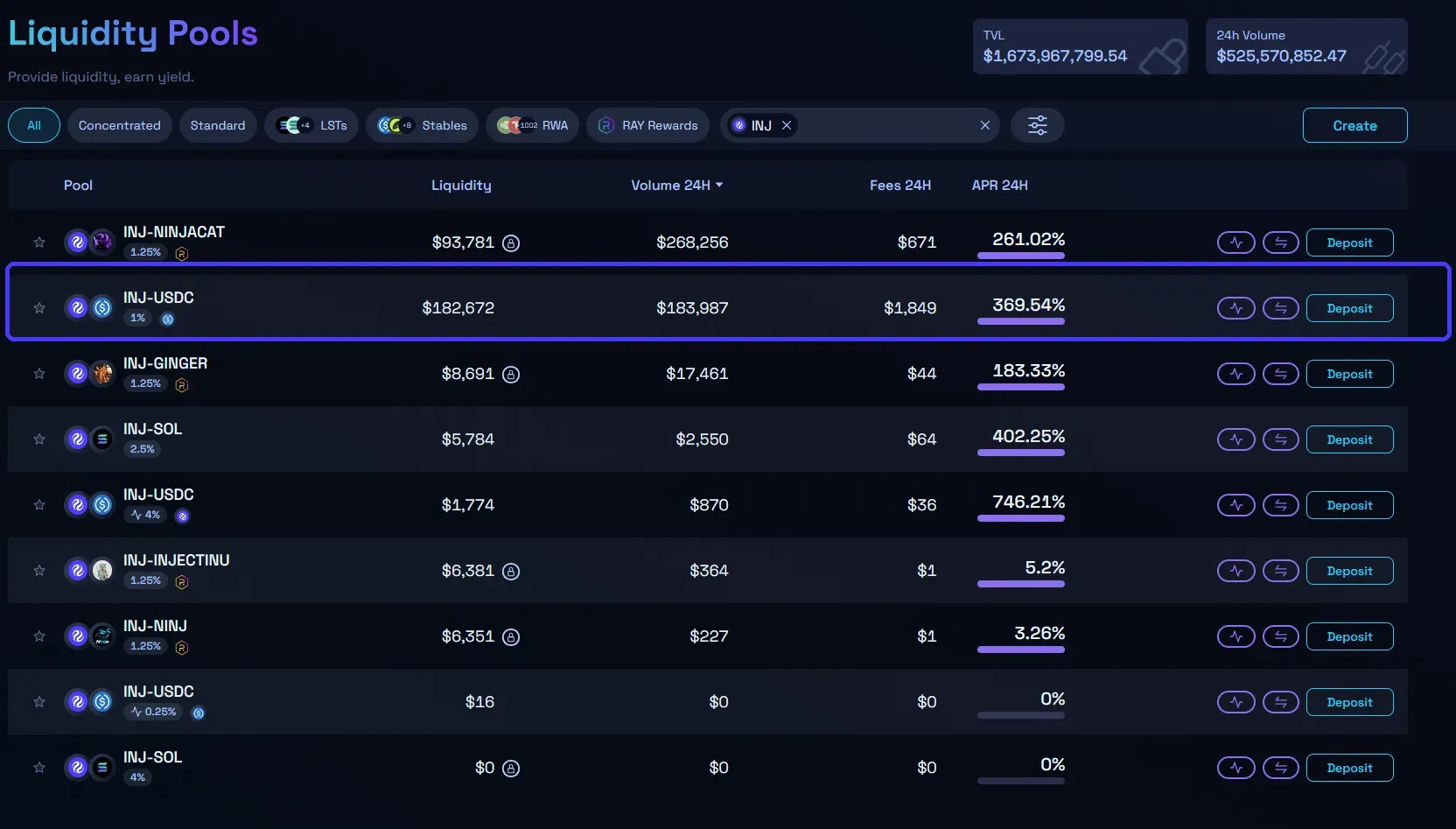
Task: Open the filter settings sliders icon
Action: (1037, 125)
